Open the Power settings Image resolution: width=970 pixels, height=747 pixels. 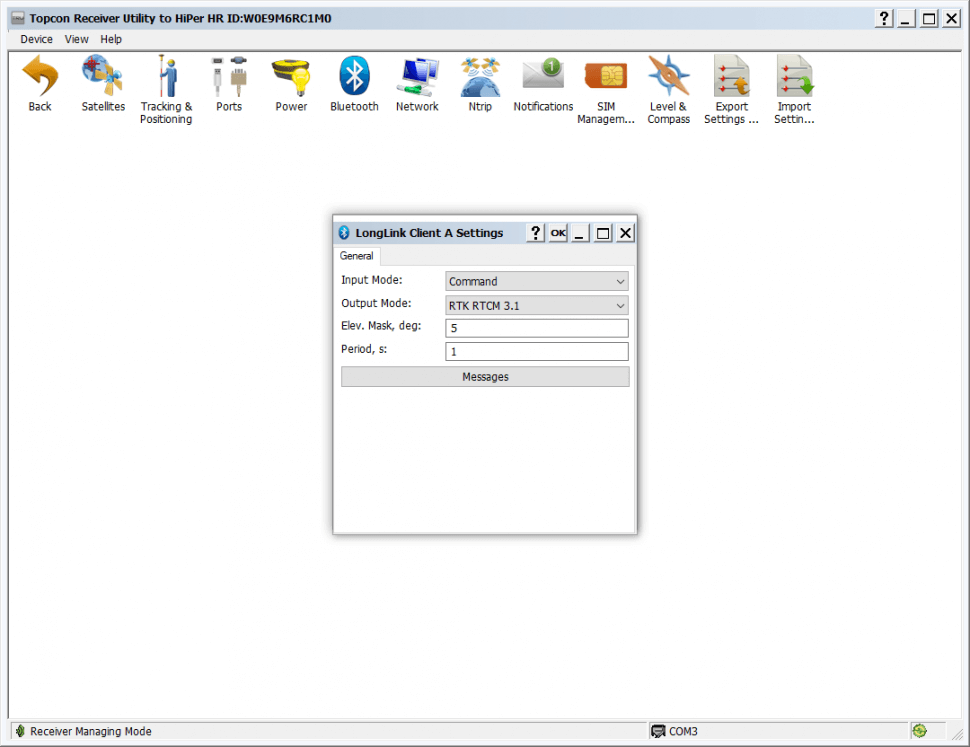(x=291, y=83)
